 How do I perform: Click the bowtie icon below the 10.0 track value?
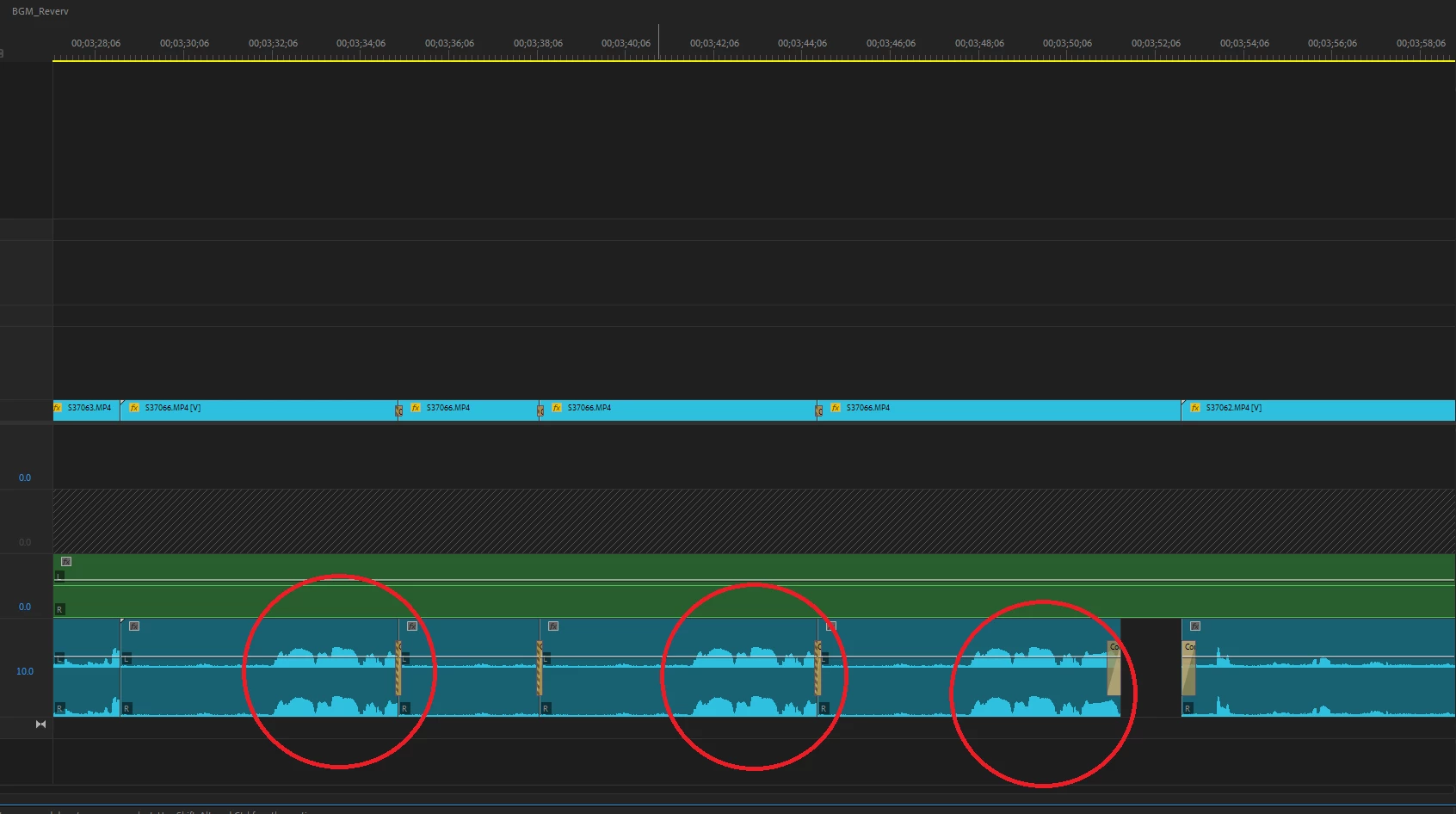(x=40, y=725)
